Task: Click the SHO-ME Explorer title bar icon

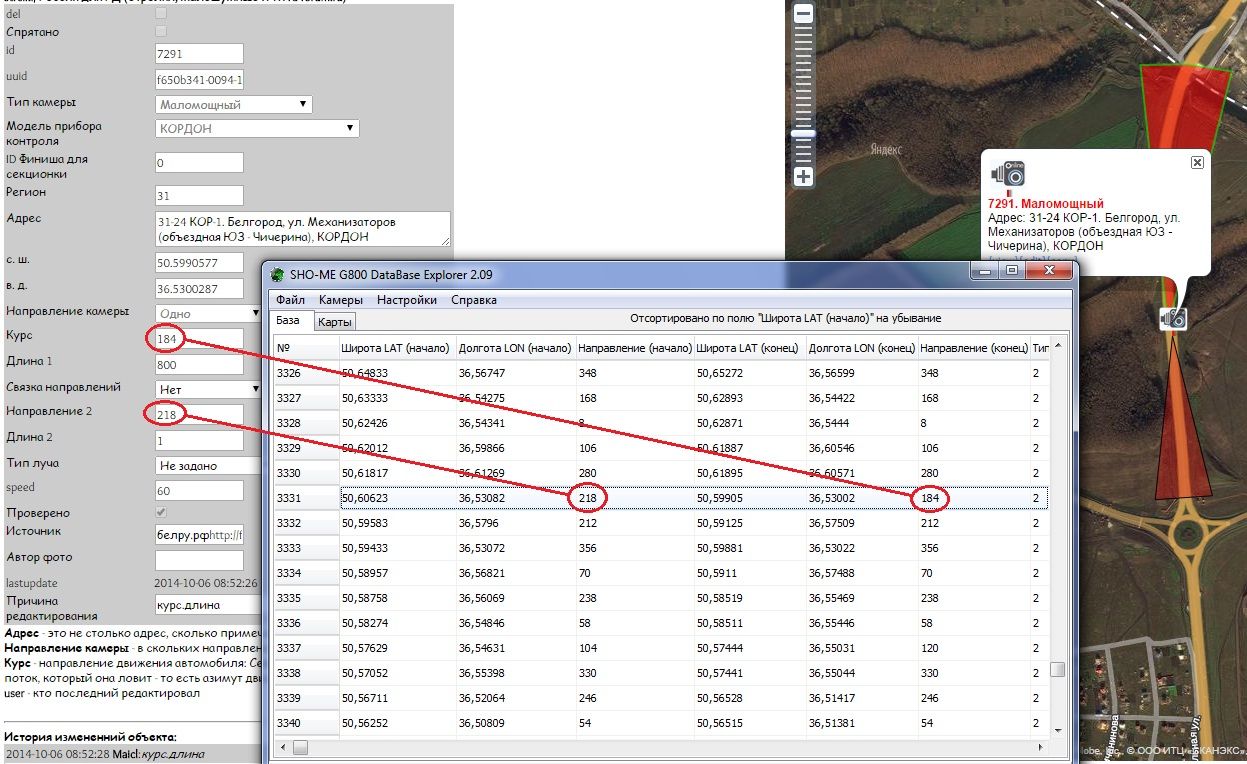Action: pyautogui.click(x=277, y=275)
